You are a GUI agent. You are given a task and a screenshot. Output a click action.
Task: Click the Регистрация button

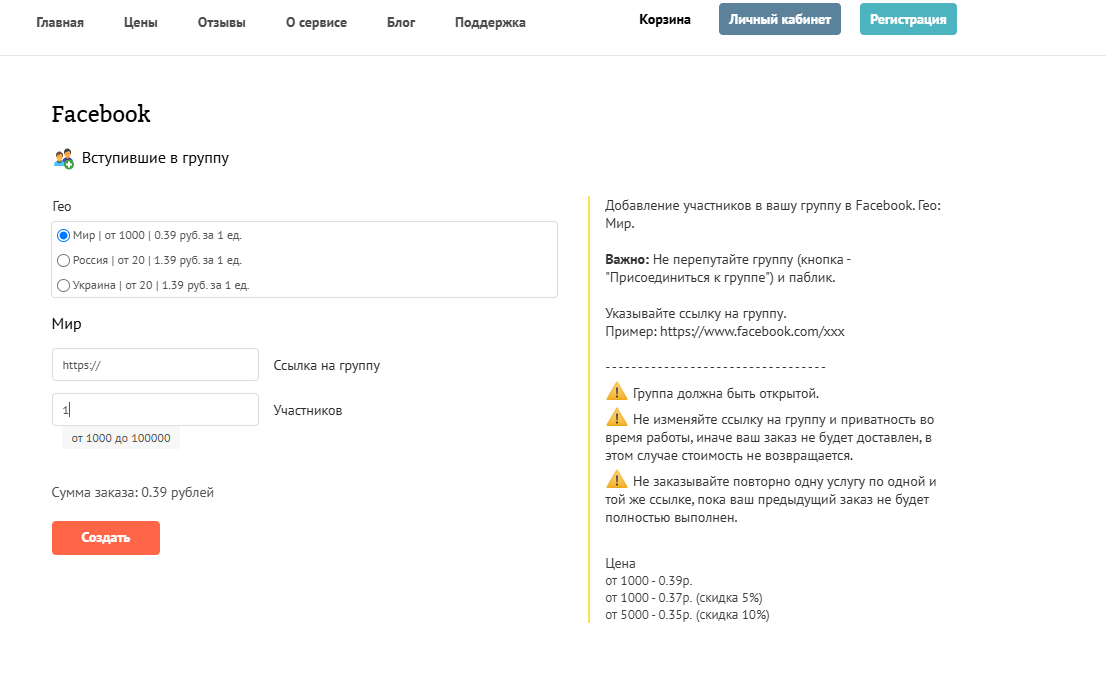(908, 19)
